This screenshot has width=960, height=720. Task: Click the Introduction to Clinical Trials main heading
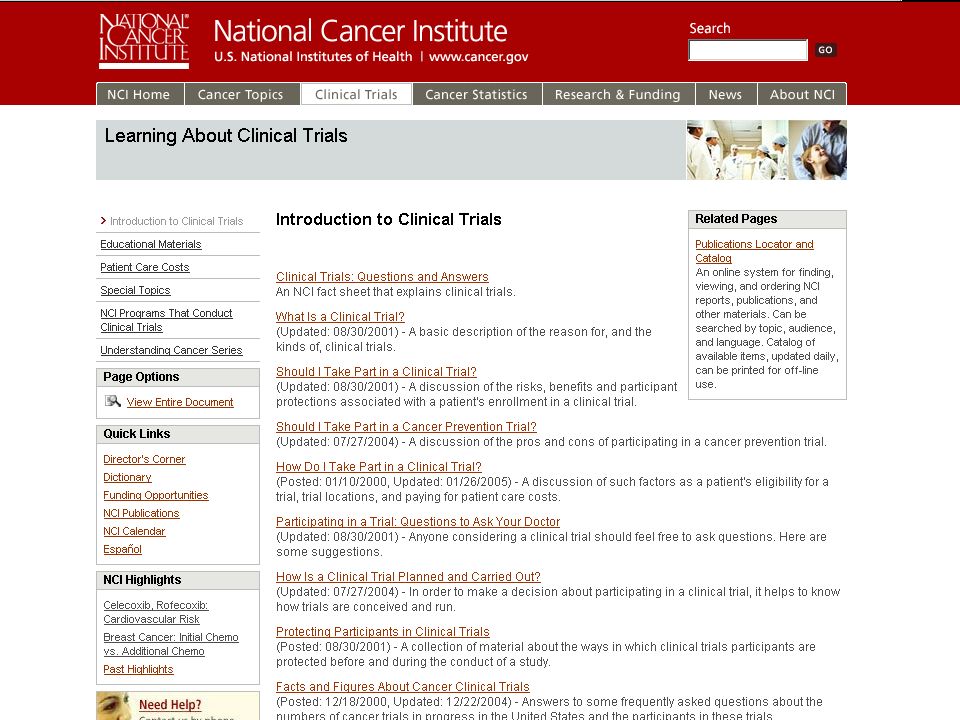tap(388, 219)
